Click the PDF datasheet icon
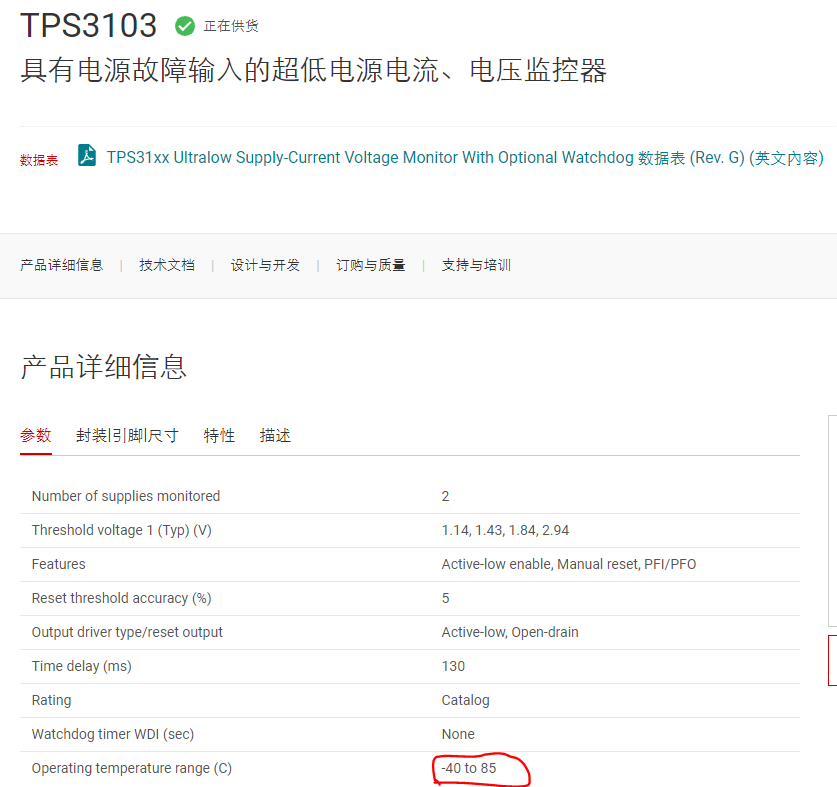Screen dimensions: 837x787 tap(87, 155)
